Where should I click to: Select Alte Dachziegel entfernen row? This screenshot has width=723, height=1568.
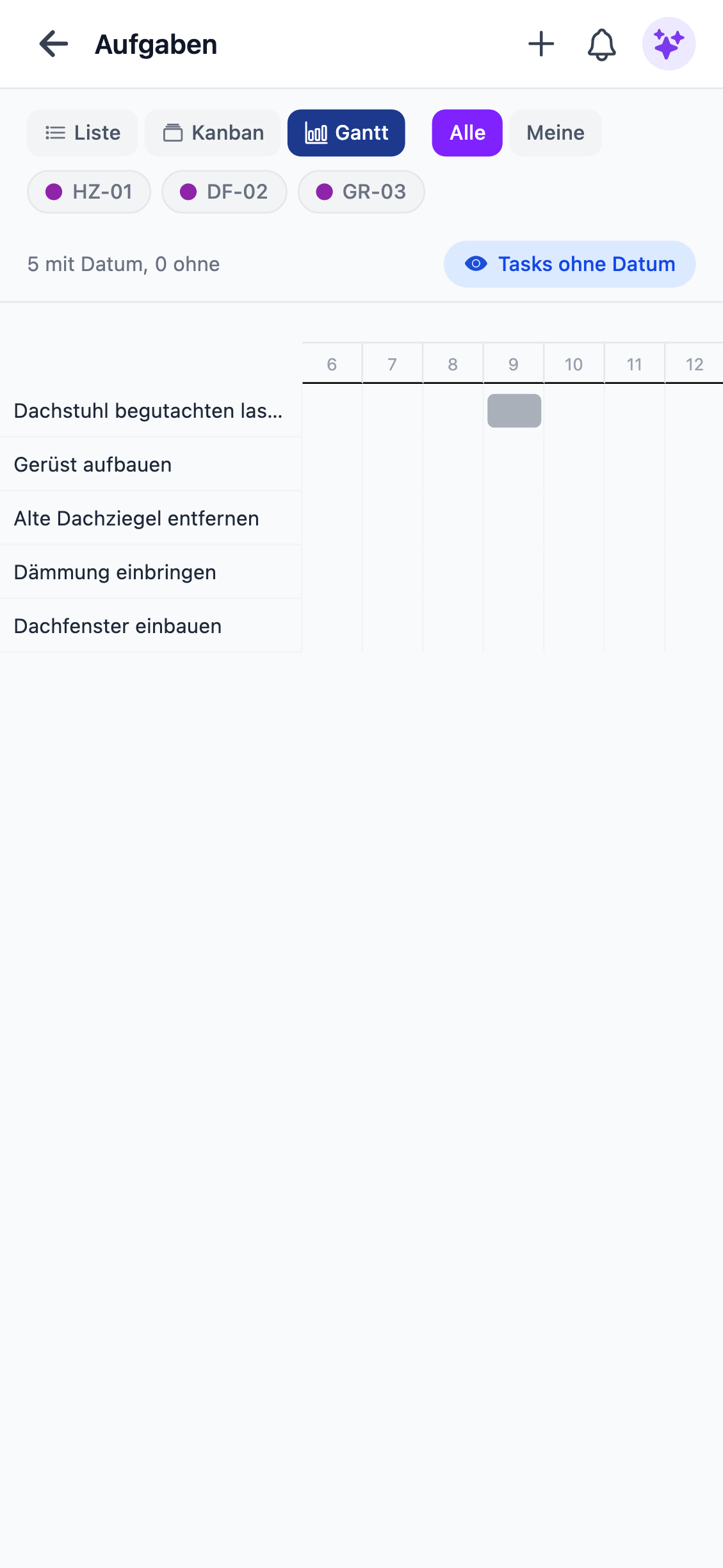(x=136, y=518)
